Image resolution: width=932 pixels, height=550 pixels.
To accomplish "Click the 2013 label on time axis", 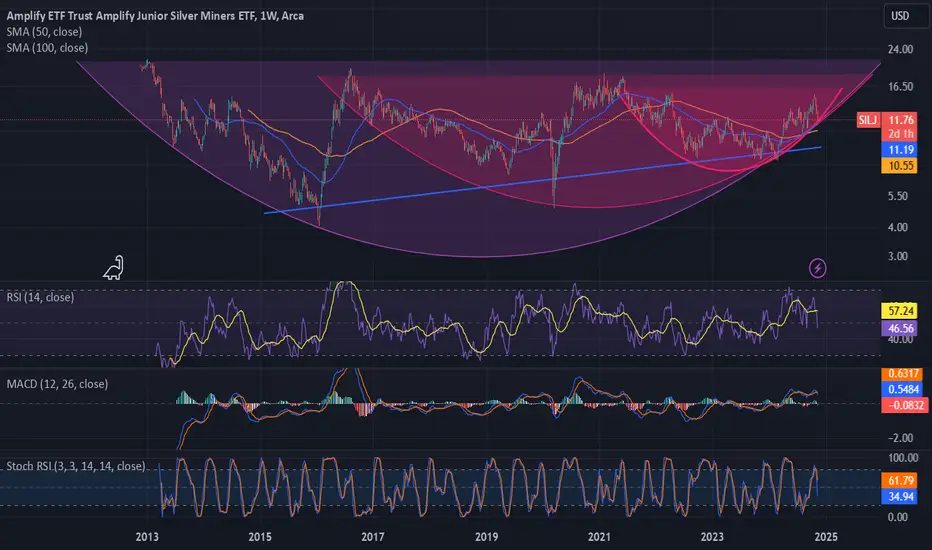I will (147, 537).
